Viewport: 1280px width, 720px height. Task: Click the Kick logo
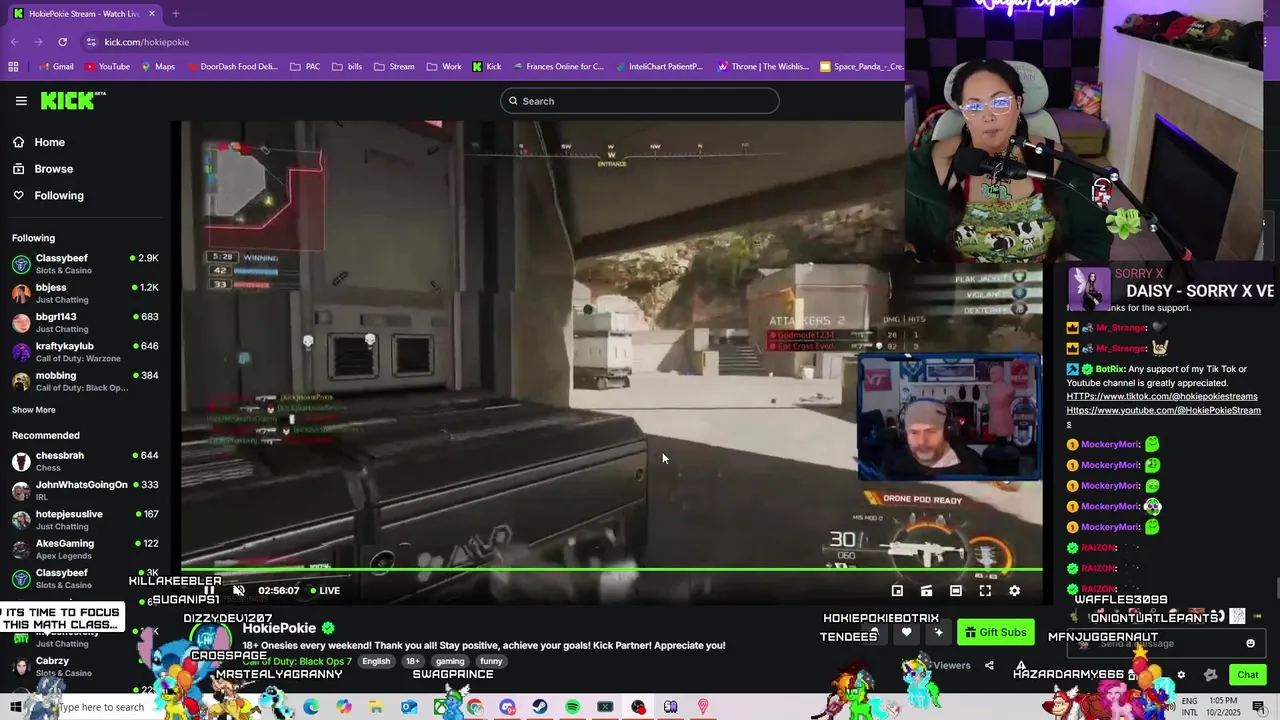(72, 100)
